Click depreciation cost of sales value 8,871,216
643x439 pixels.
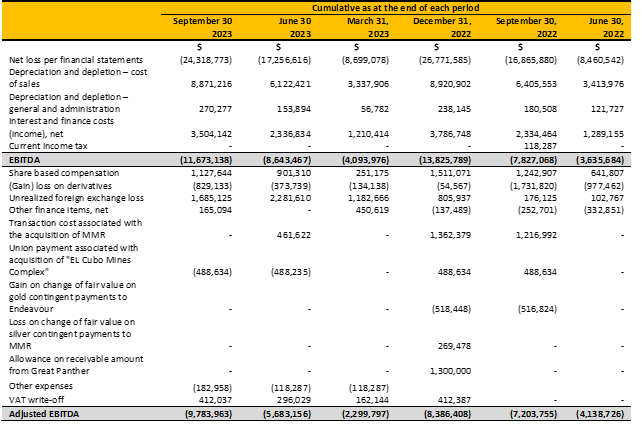coord(211,84)
